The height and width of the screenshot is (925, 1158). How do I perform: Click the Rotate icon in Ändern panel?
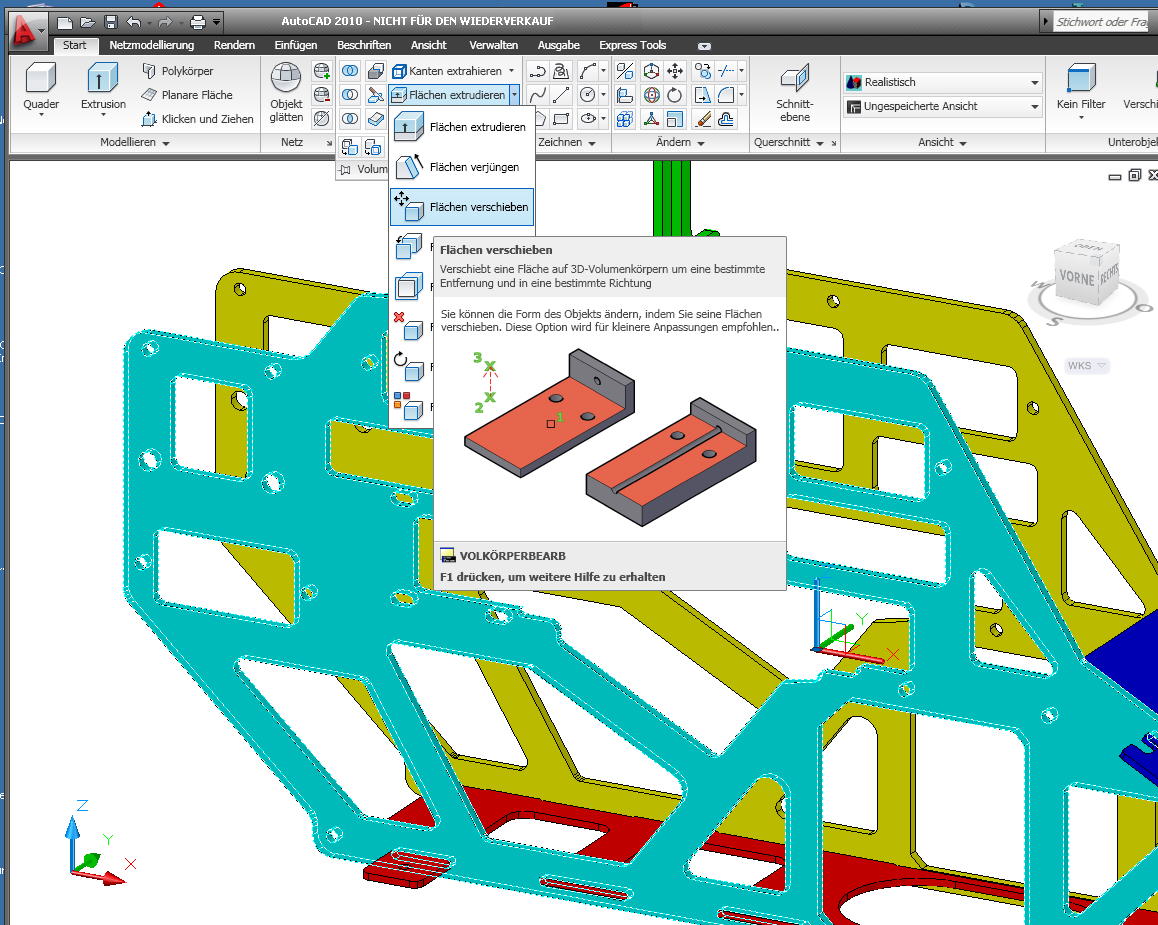point(675,94)
